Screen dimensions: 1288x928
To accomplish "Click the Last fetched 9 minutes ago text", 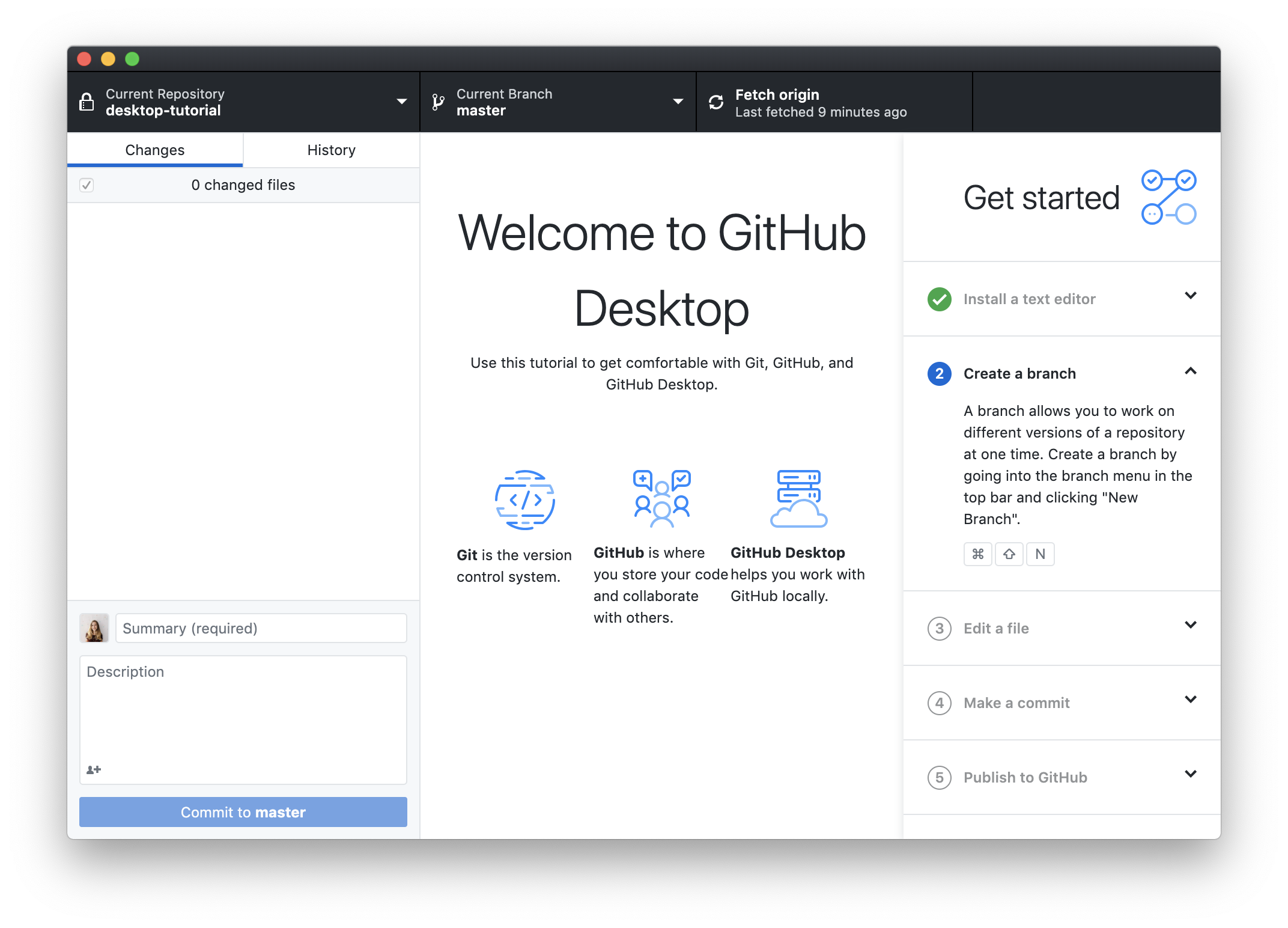I will click(x=821, y=112).
